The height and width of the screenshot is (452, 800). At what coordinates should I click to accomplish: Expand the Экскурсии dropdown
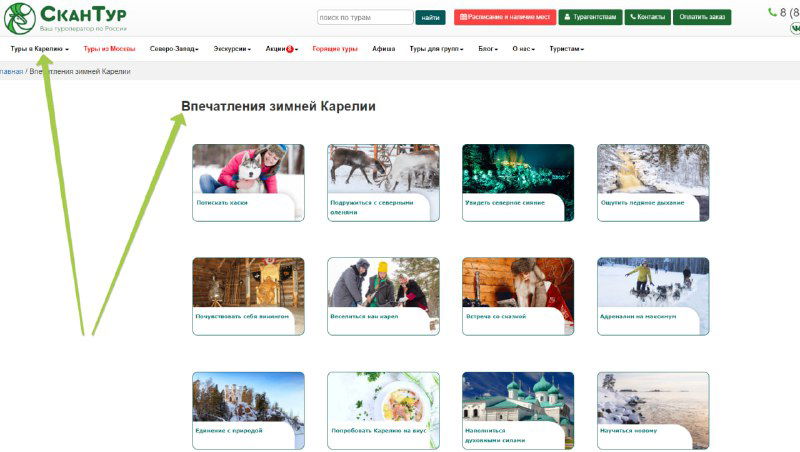point(232,49)
